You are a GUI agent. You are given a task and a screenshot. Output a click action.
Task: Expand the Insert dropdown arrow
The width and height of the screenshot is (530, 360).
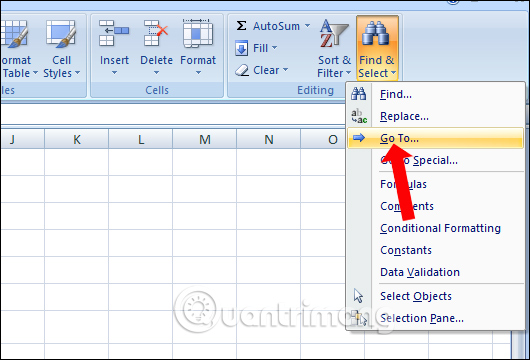(114, 73)
